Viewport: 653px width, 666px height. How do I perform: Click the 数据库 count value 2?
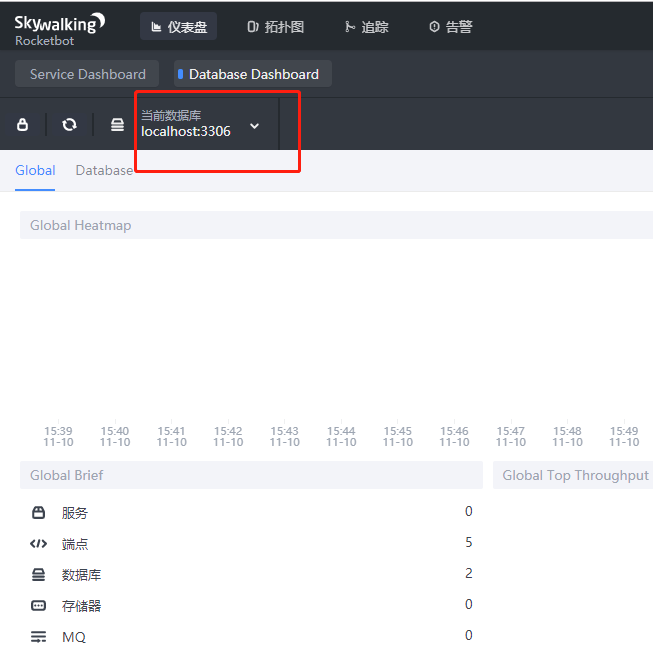point(469,573)
